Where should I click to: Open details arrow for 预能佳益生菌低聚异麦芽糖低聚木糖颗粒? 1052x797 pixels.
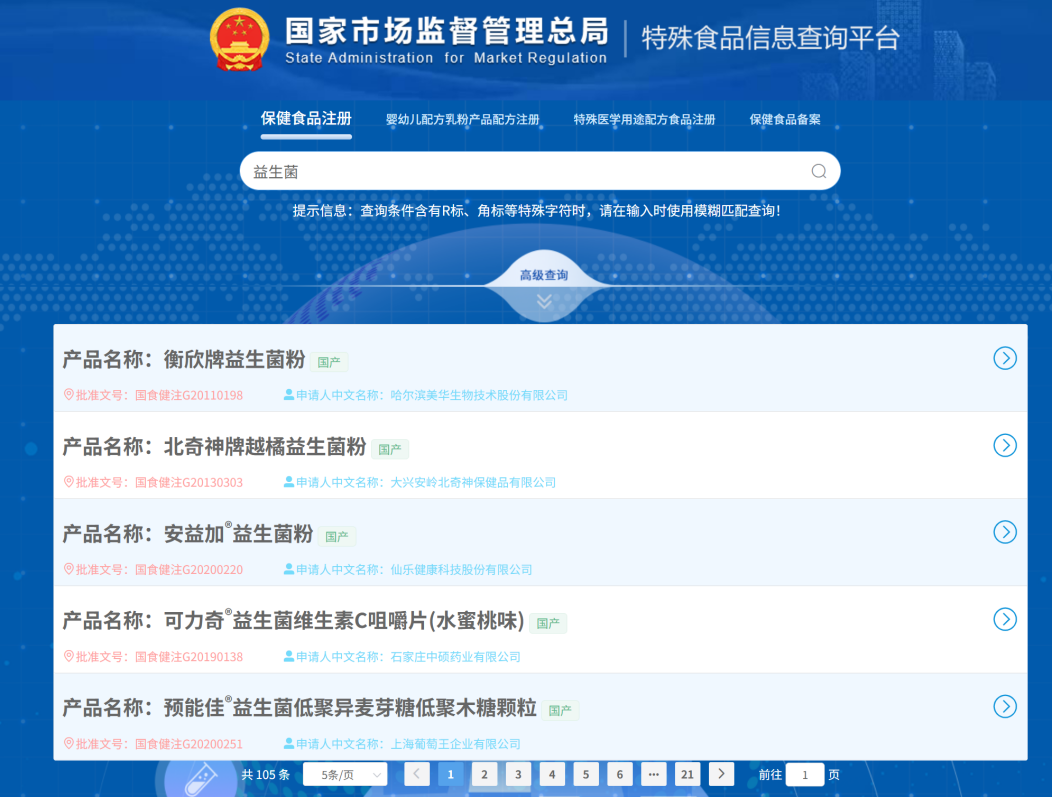tap(1004, 706)
